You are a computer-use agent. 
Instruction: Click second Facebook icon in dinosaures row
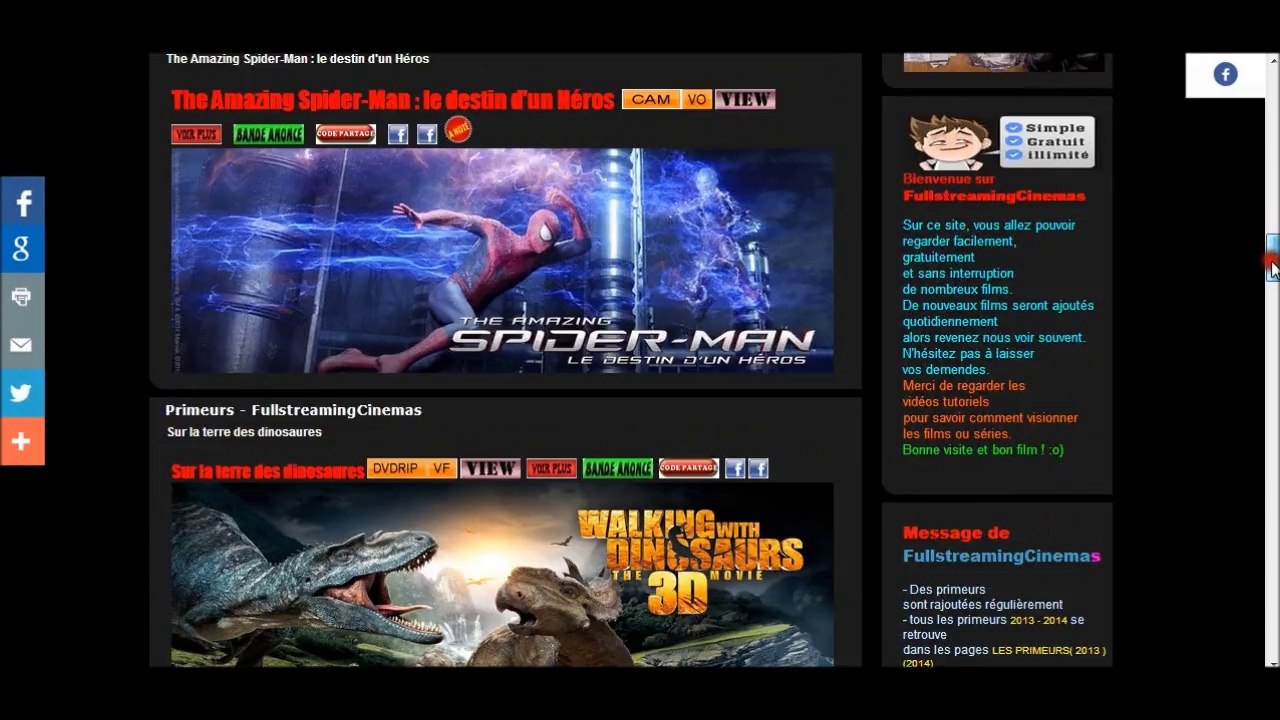(758, 468)
